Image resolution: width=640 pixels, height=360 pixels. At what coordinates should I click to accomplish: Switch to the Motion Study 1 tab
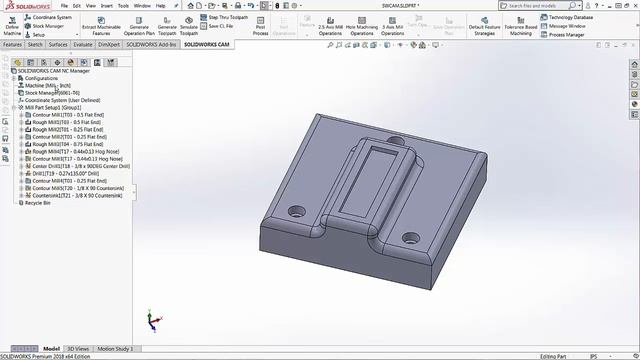coord(115,349)
